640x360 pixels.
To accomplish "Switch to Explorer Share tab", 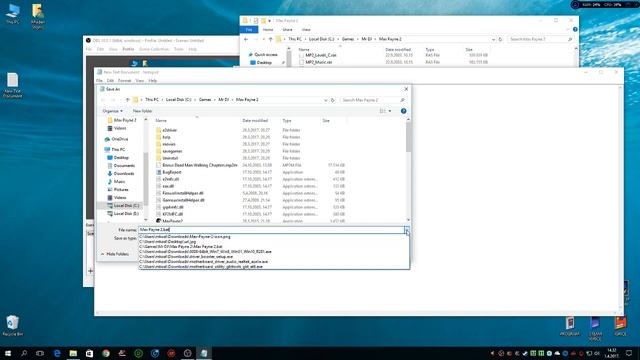I will (287, 29).
